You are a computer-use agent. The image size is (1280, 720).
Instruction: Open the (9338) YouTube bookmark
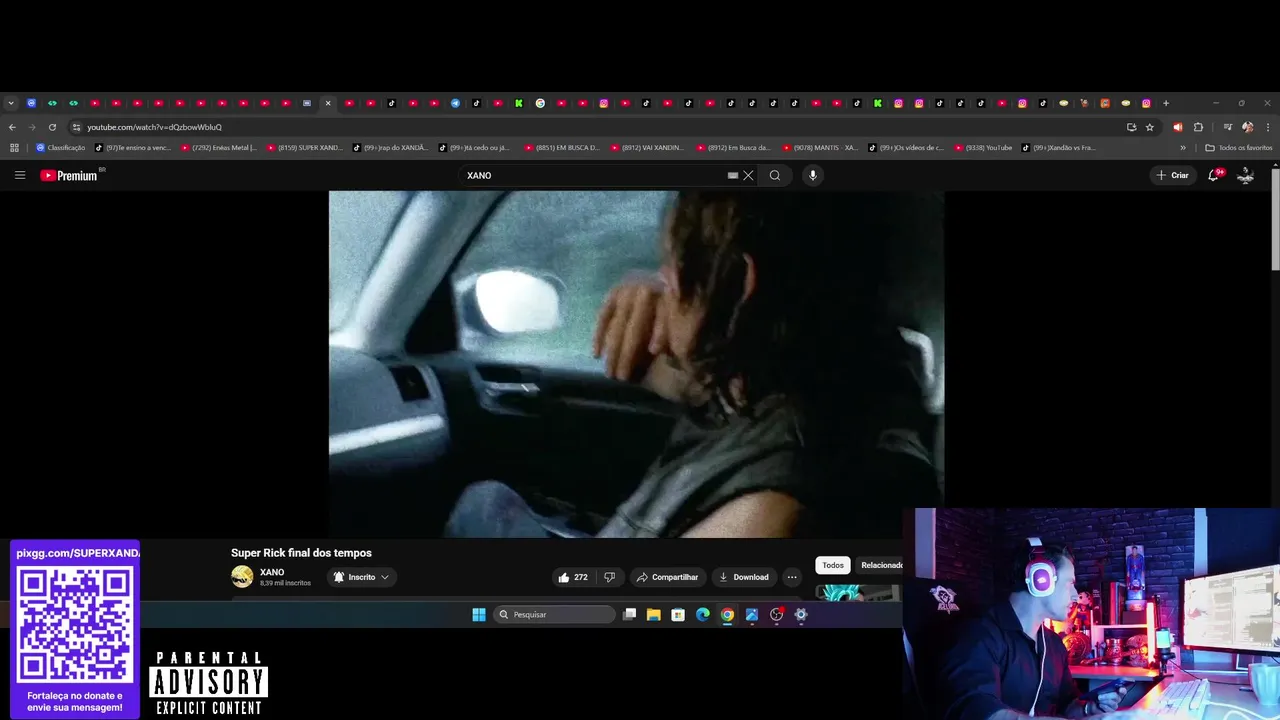(984, 148)
